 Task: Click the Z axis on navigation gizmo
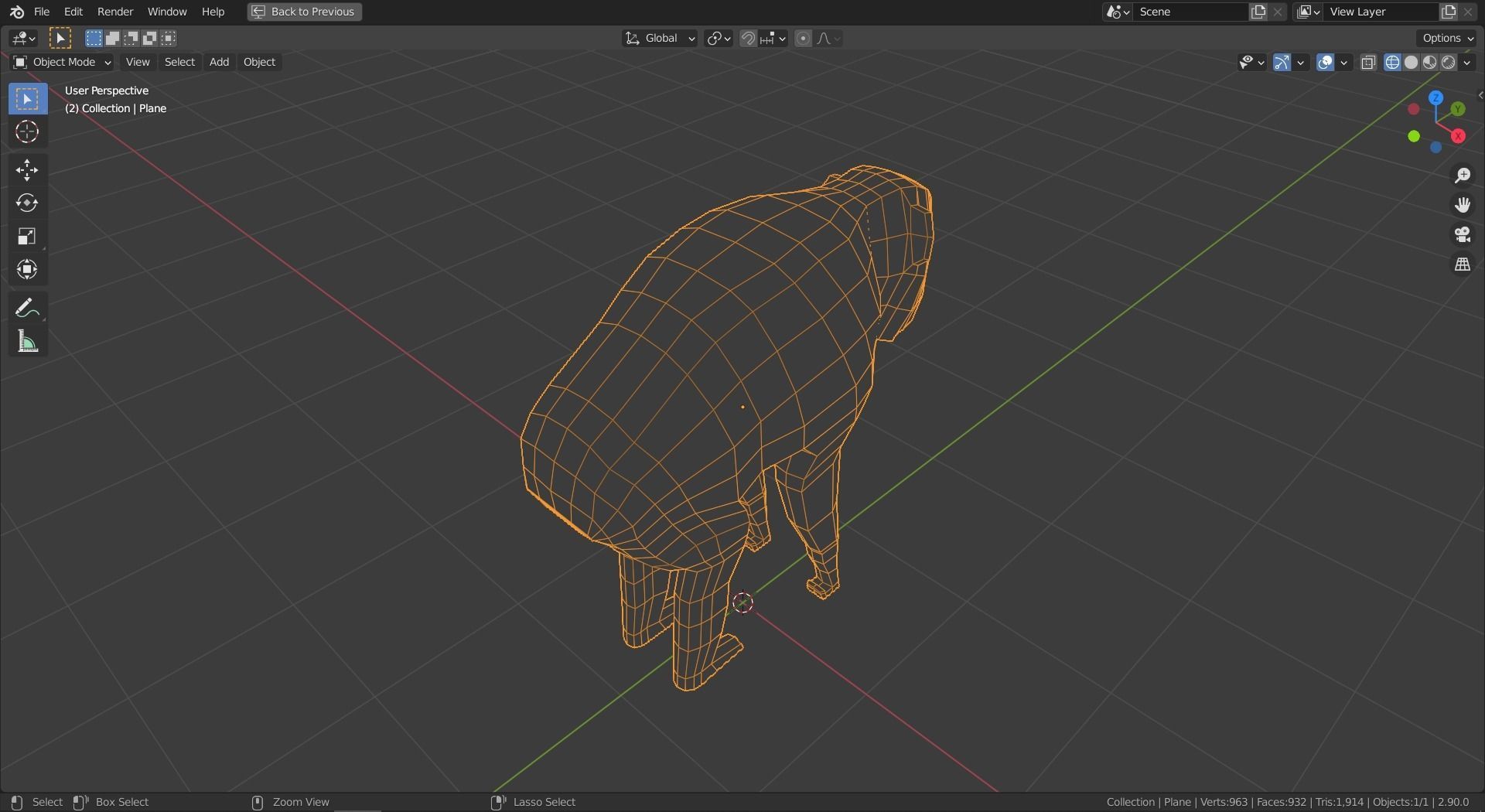click(1436, 98)
